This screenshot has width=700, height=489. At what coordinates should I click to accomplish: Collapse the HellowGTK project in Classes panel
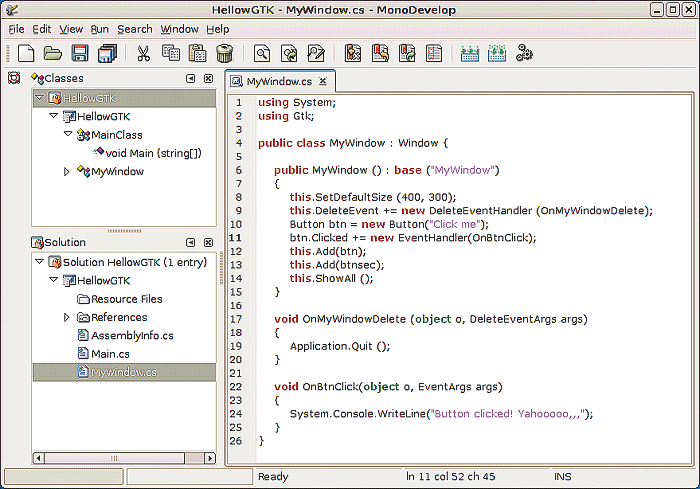(54, 116)
